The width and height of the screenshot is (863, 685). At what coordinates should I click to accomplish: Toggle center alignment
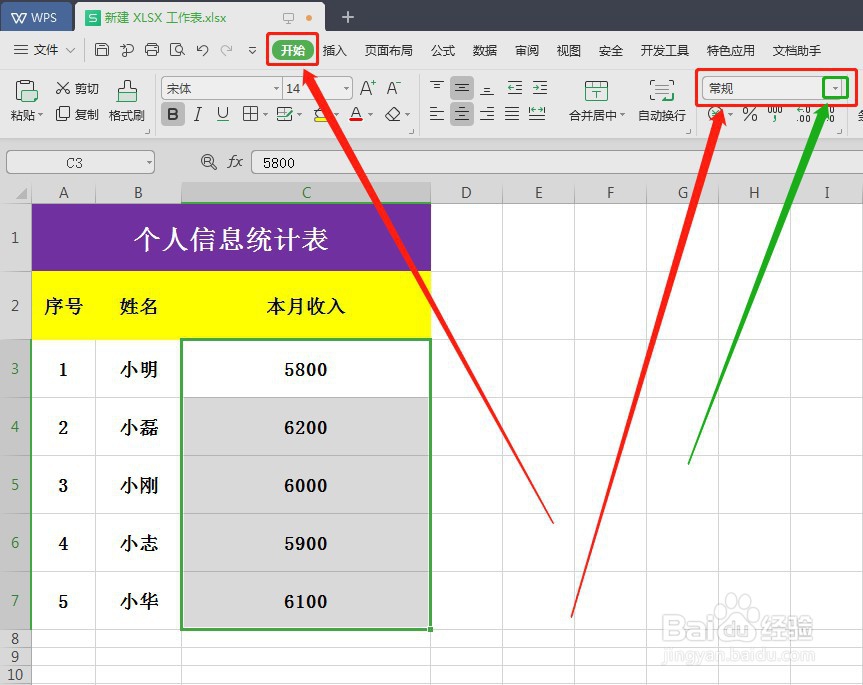pos(462,113)
